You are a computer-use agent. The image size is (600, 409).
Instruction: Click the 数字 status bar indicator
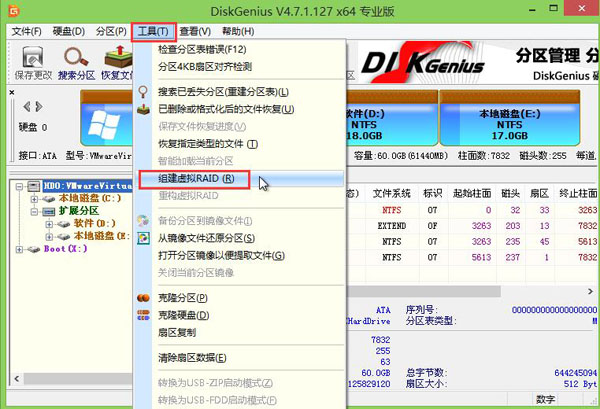(545, 399)
